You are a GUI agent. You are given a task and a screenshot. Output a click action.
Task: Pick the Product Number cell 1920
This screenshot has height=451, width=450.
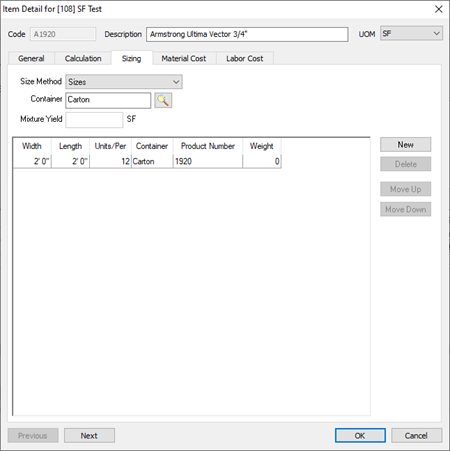(x=208, y=161)
